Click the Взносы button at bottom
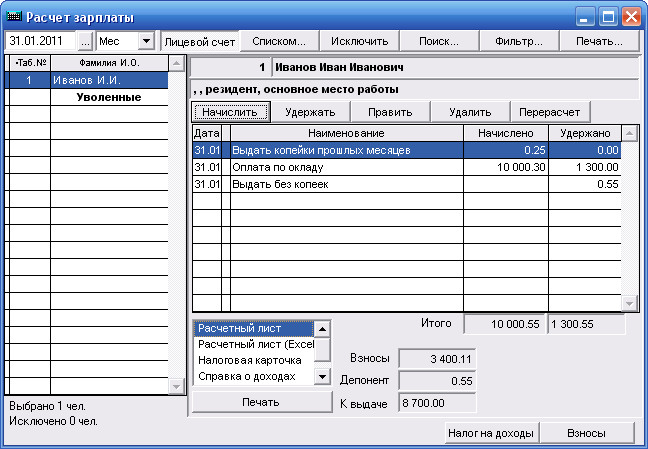This screenshot has height=449, width=648. [586, 433]
